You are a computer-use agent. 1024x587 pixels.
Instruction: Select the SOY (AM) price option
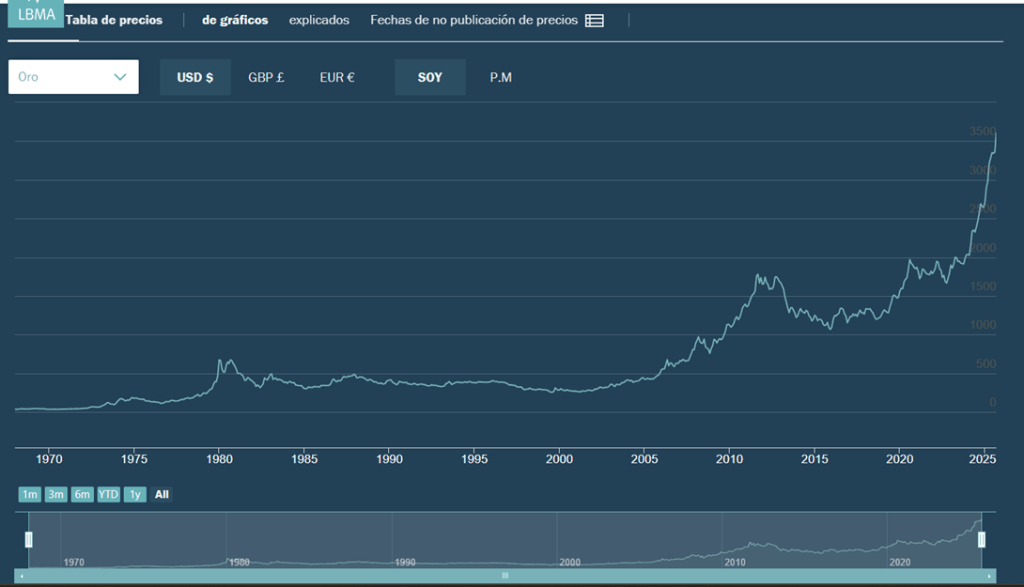[x=429, y=78]
